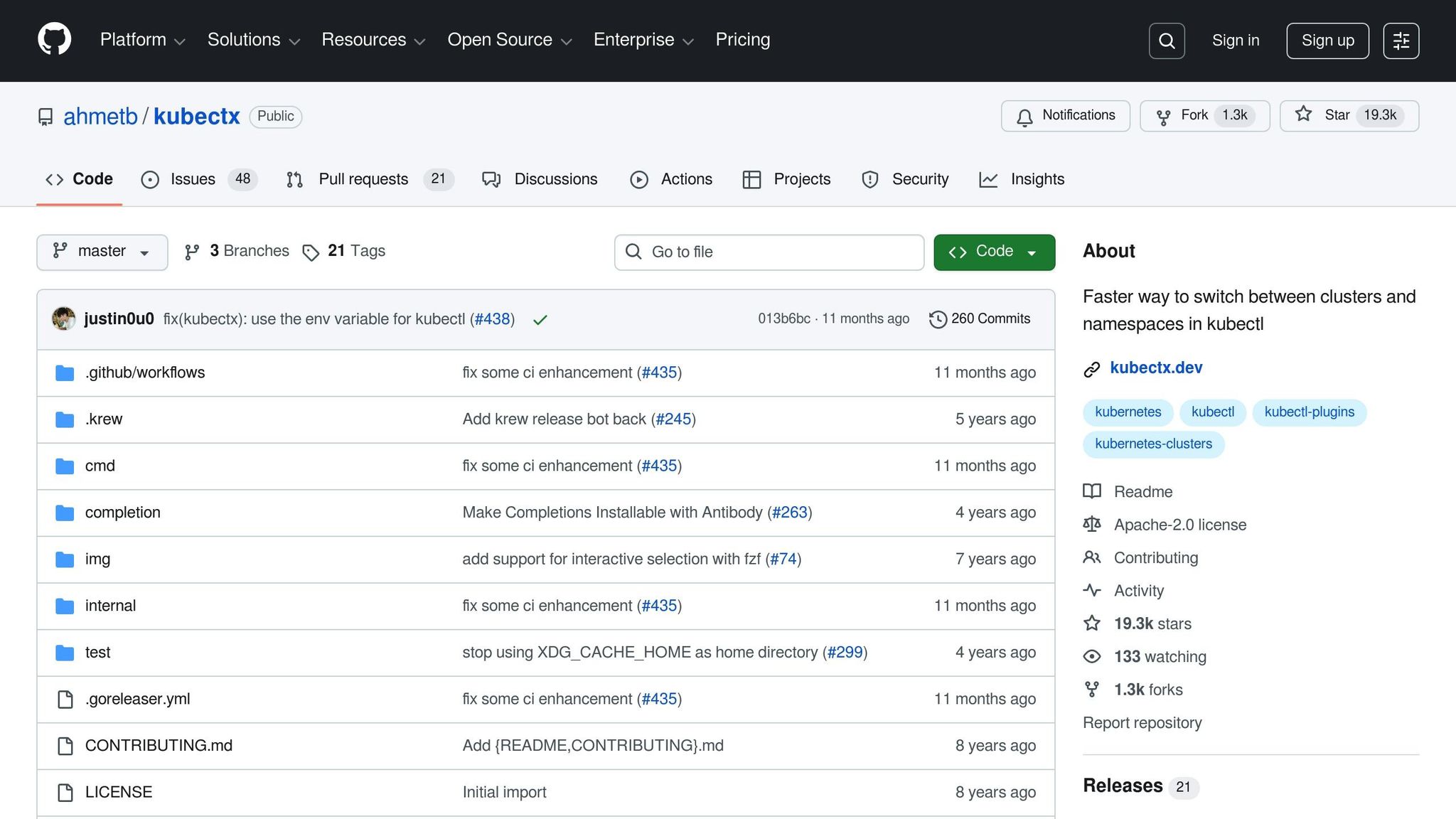
Task: Open the .github/workflows folder
Action: tap(145, 373)
